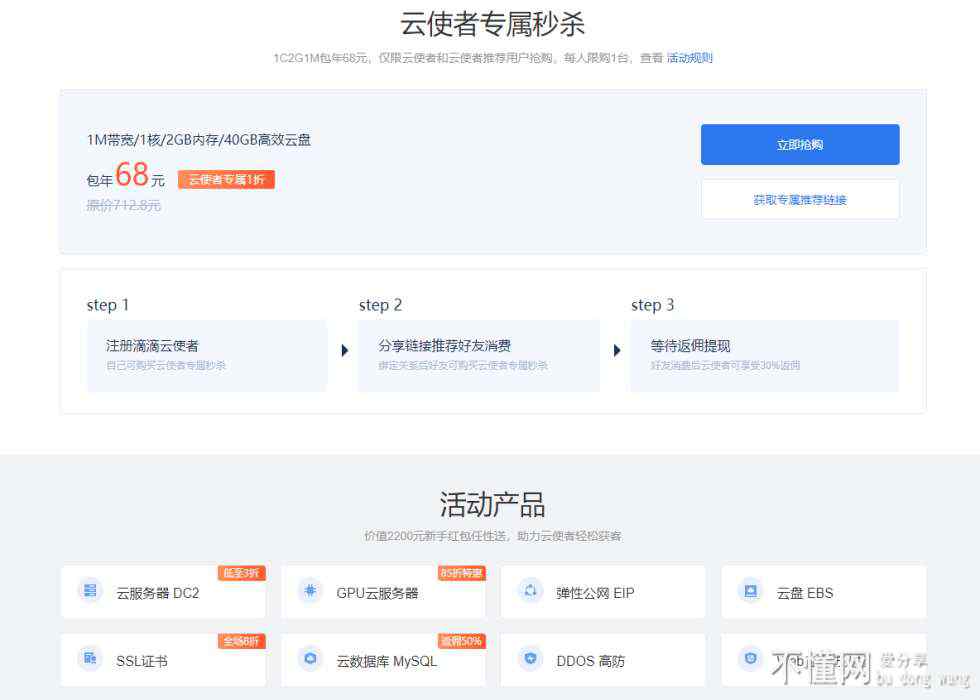Select the 分享链接推荐好友消费 step card

[479, 355]
